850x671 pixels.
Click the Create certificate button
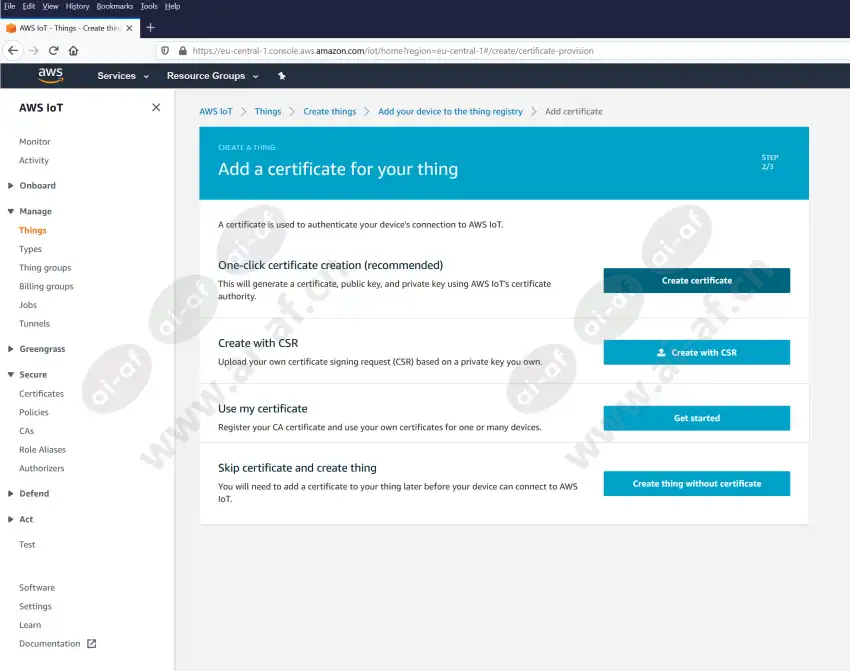tap(697, 280)
